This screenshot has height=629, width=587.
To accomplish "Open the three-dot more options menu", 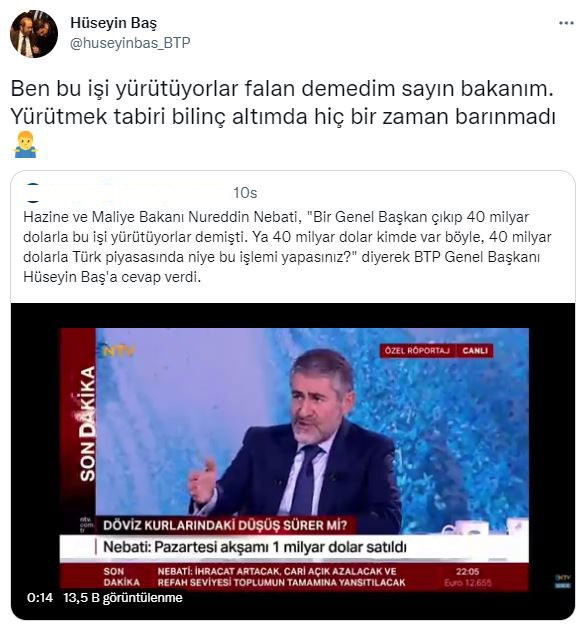I will point(566,23).
